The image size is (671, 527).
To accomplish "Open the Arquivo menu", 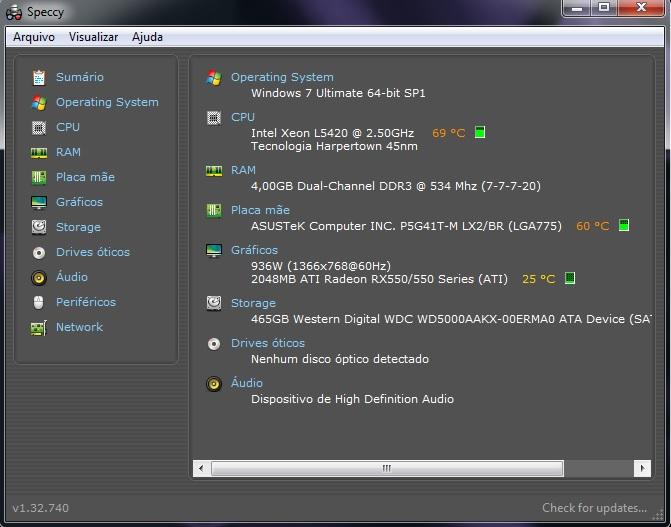I will tap(34, 37).
